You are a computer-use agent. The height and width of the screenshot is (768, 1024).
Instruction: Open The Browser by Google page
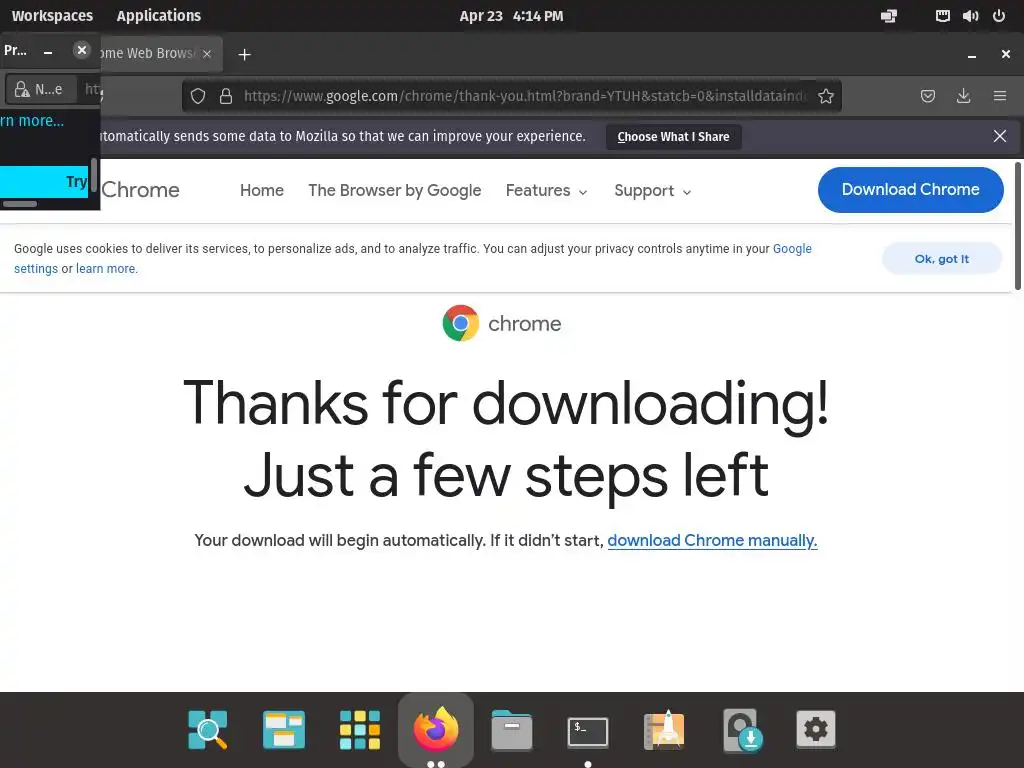[x=394, y=190]
